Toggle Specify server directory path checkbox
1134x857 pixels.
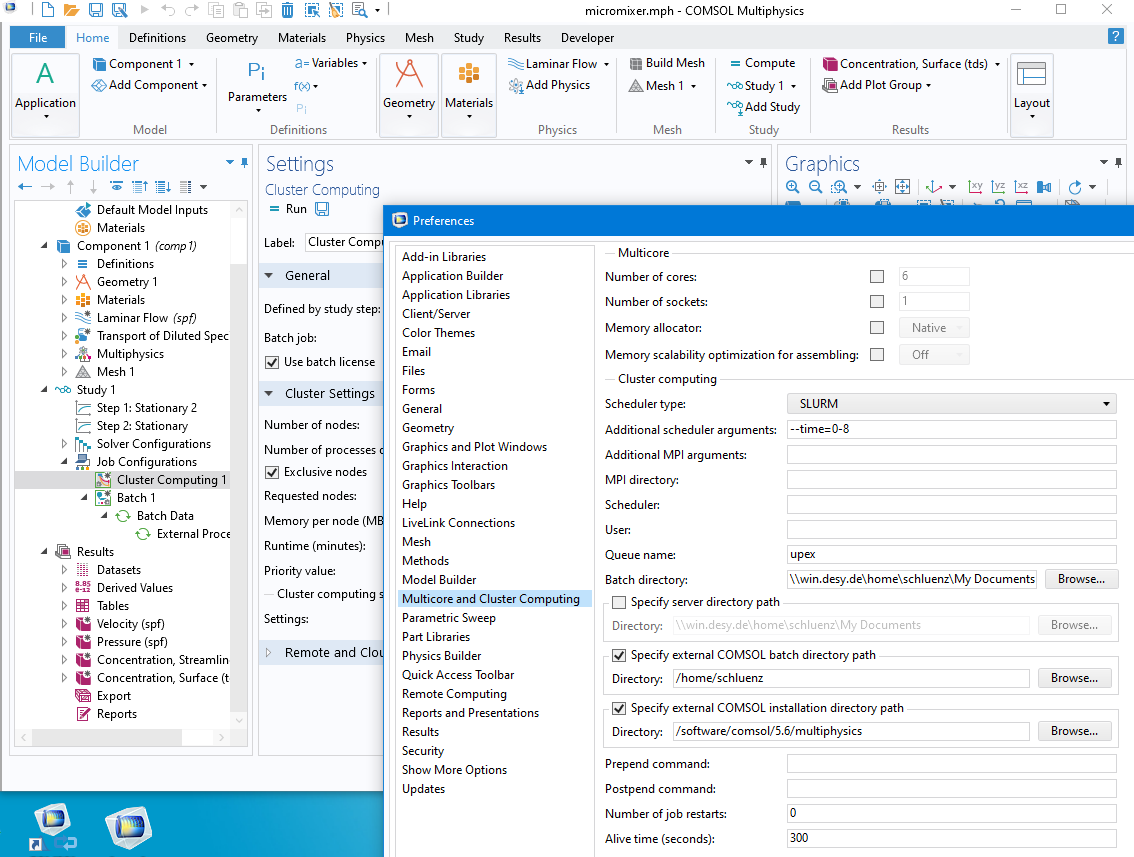pos(619,602)
